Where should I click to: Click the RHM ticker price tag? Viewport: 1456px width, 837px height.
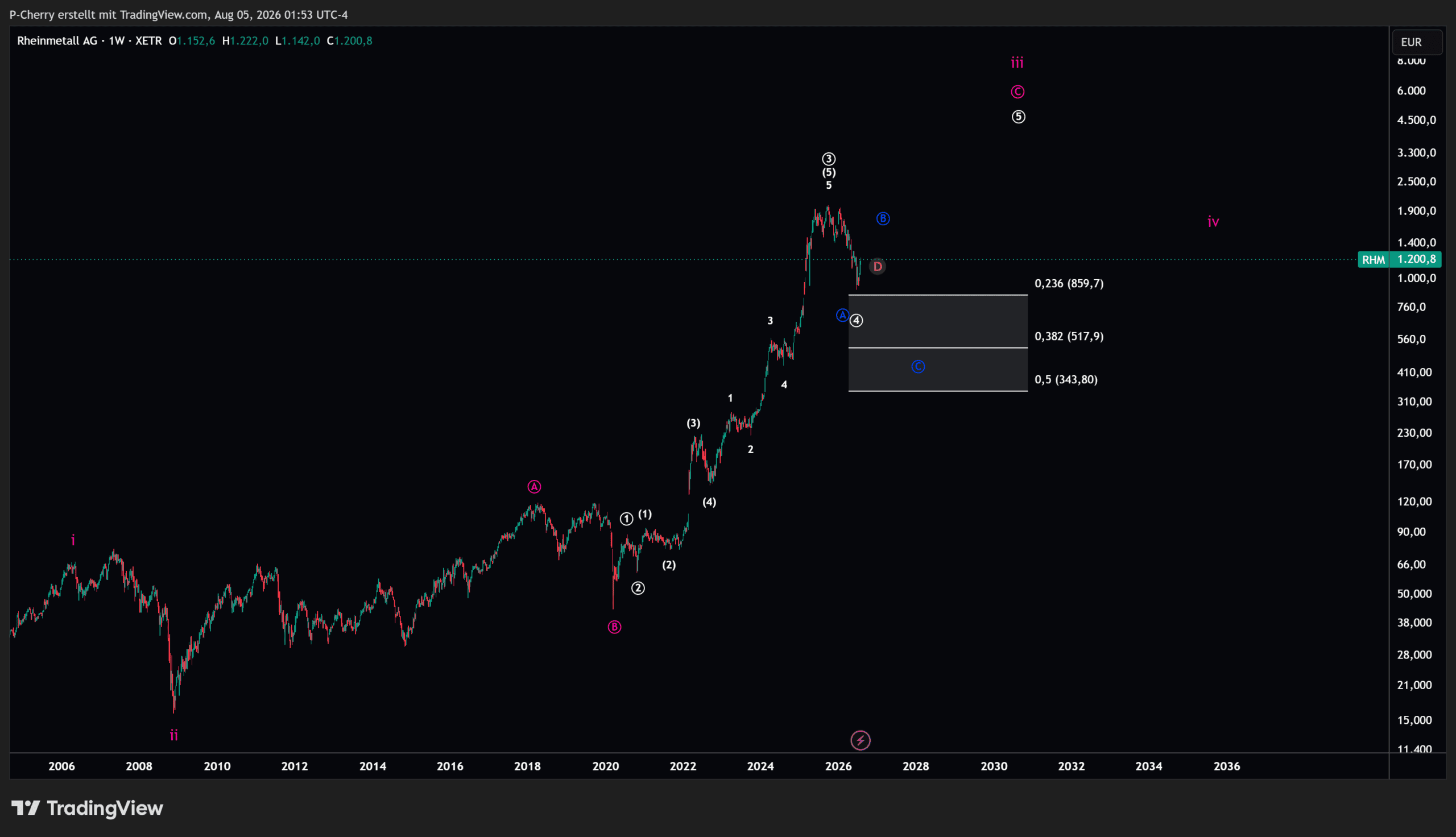coord(1373,260)
